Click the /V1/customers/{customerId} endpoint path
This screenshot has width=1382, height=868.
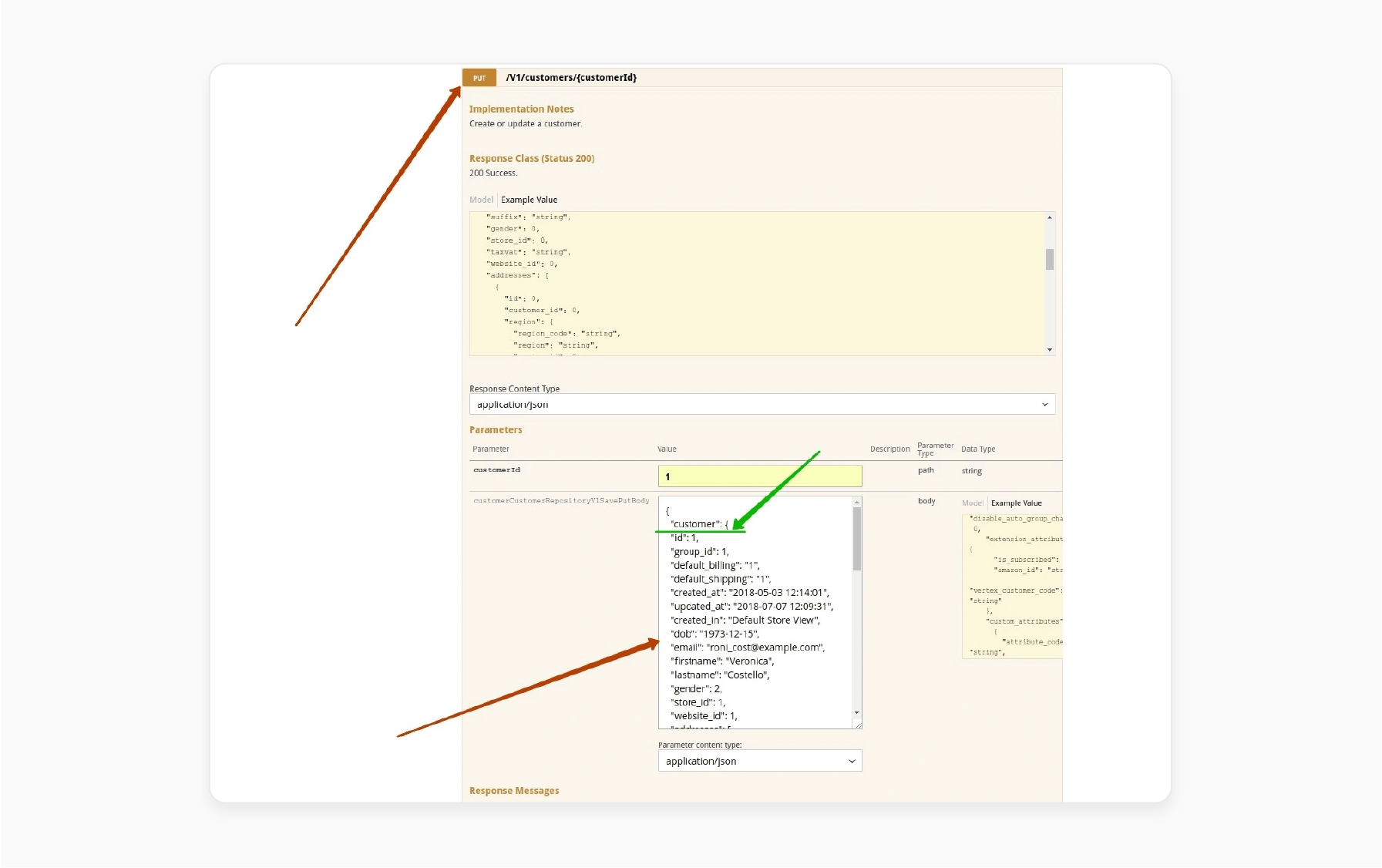tap(571, 78)
